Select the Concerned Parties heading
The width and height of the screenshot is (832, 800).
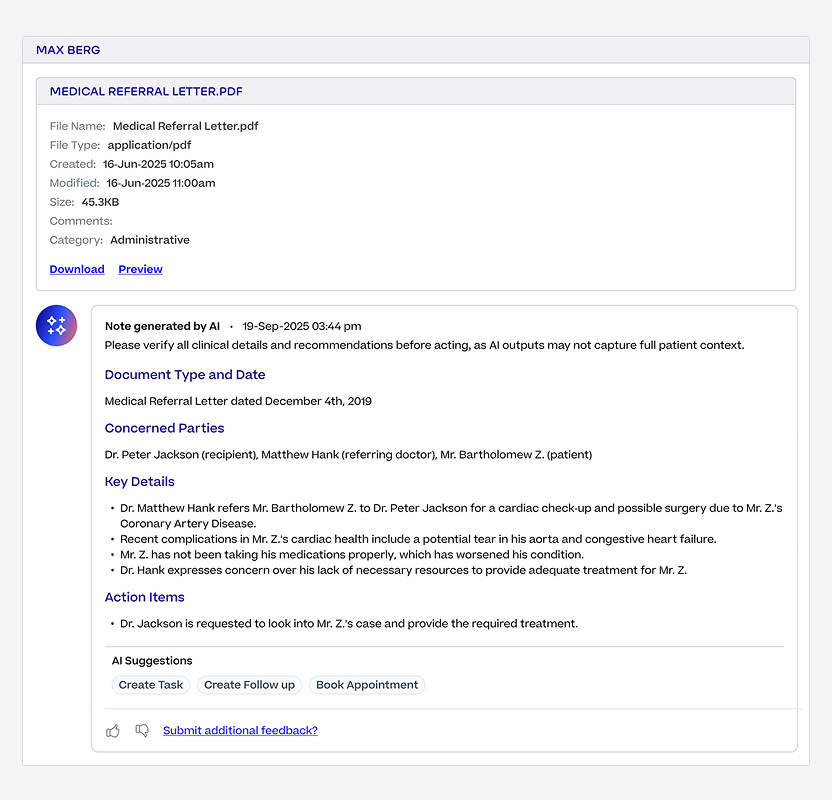point(164,428)
